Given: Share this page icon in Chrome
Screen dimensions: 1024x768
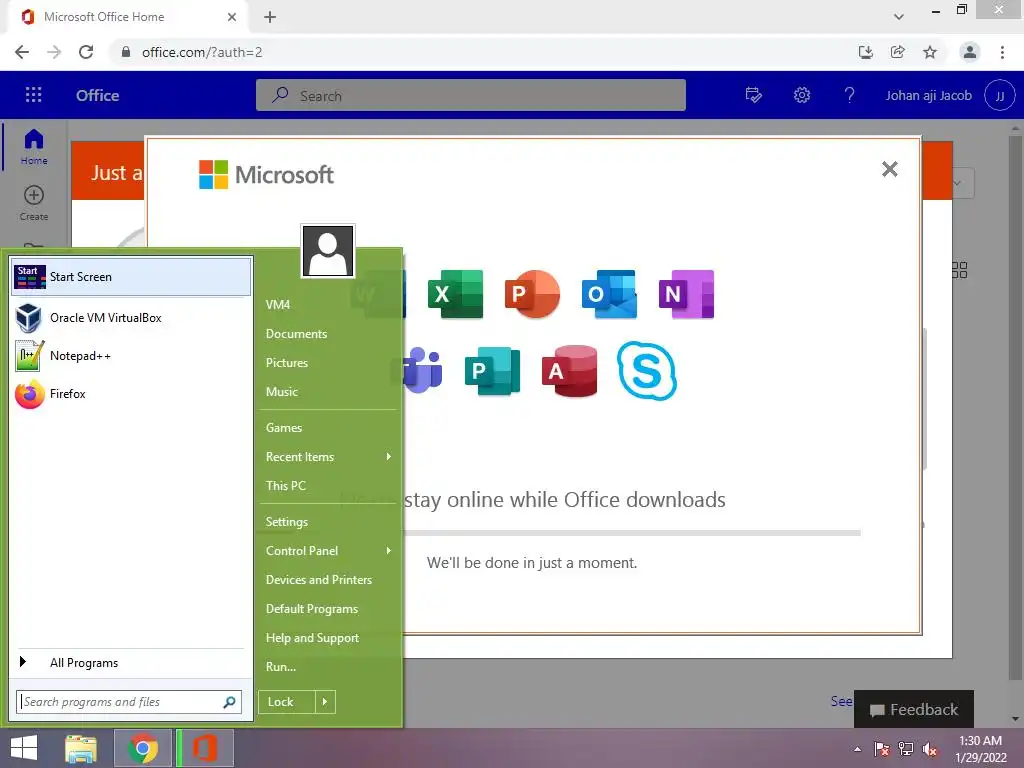Looking at the screenshot, I should coord(898,52).
